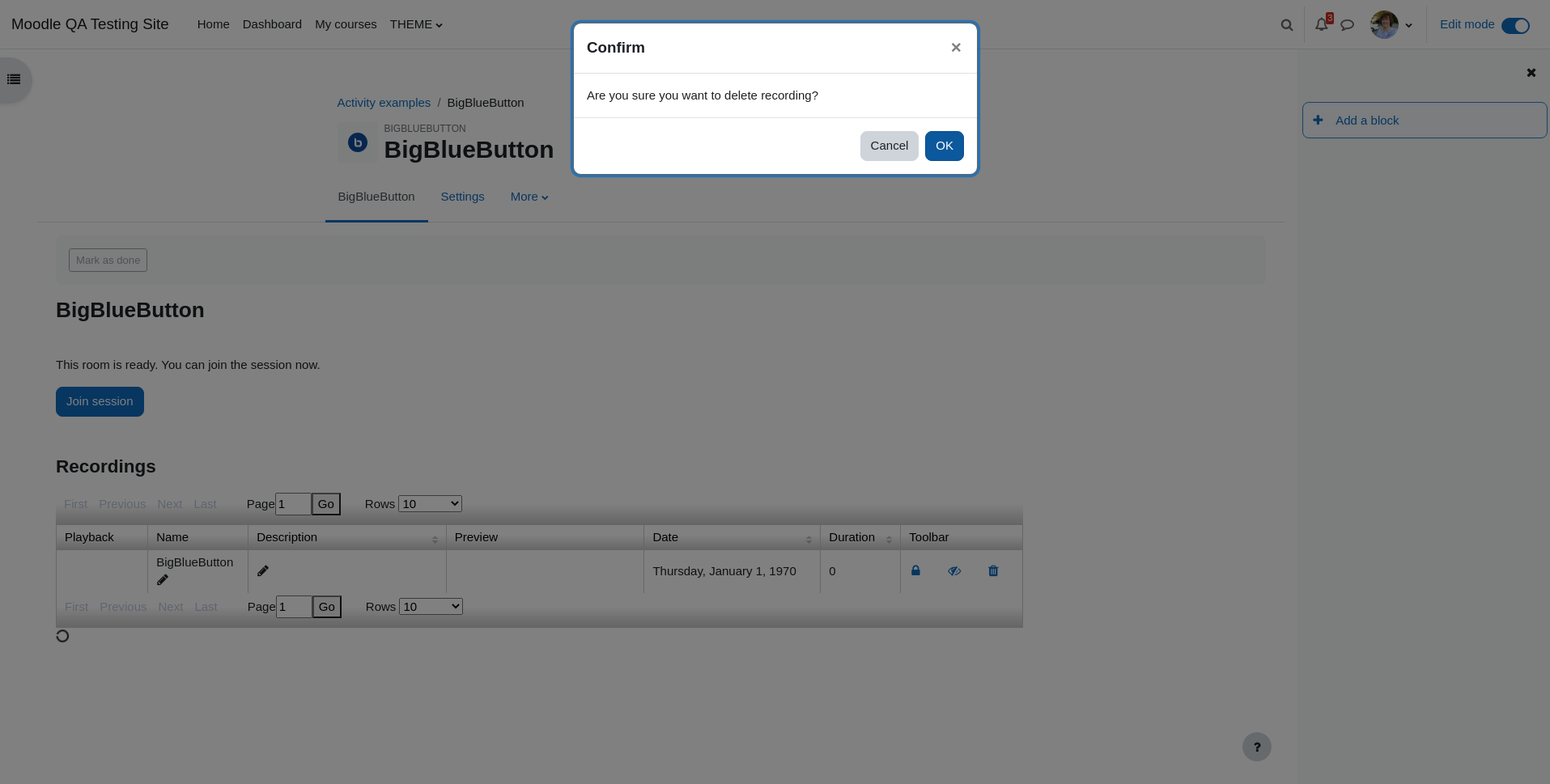Click Page number field above table
Viewport: 1550px width, 784px height.
(293, 504)
